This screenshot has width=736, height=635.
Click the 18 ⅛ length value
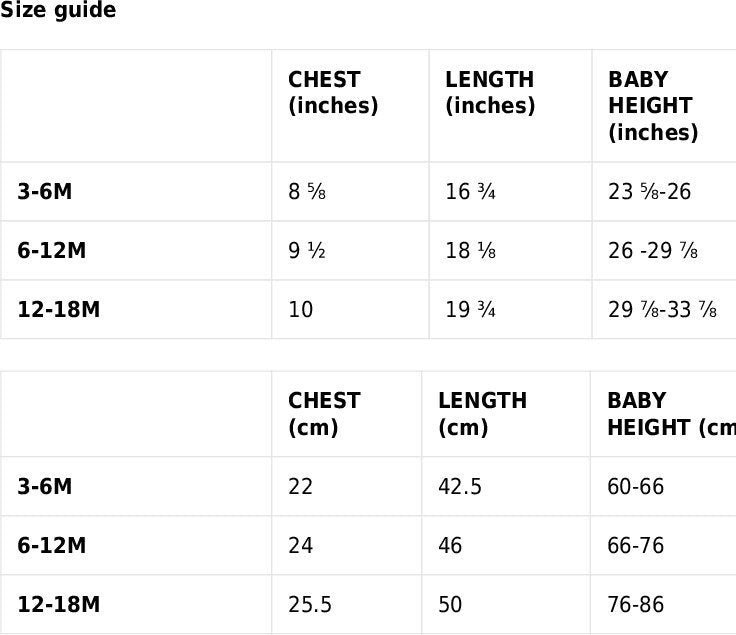pos(470,251)
